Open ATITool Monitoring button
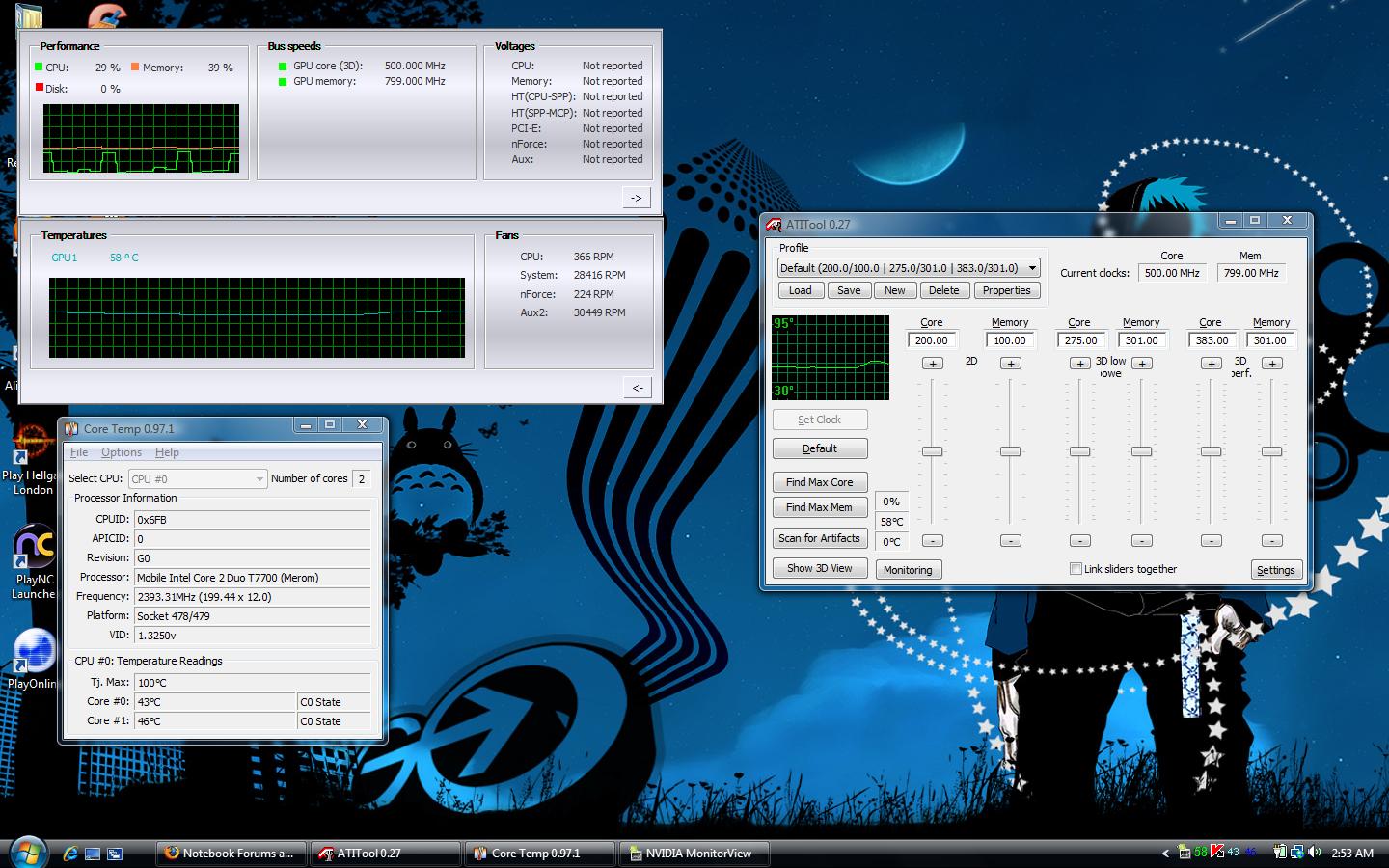This screenshot has height=868, width=1389. (908, 570)
